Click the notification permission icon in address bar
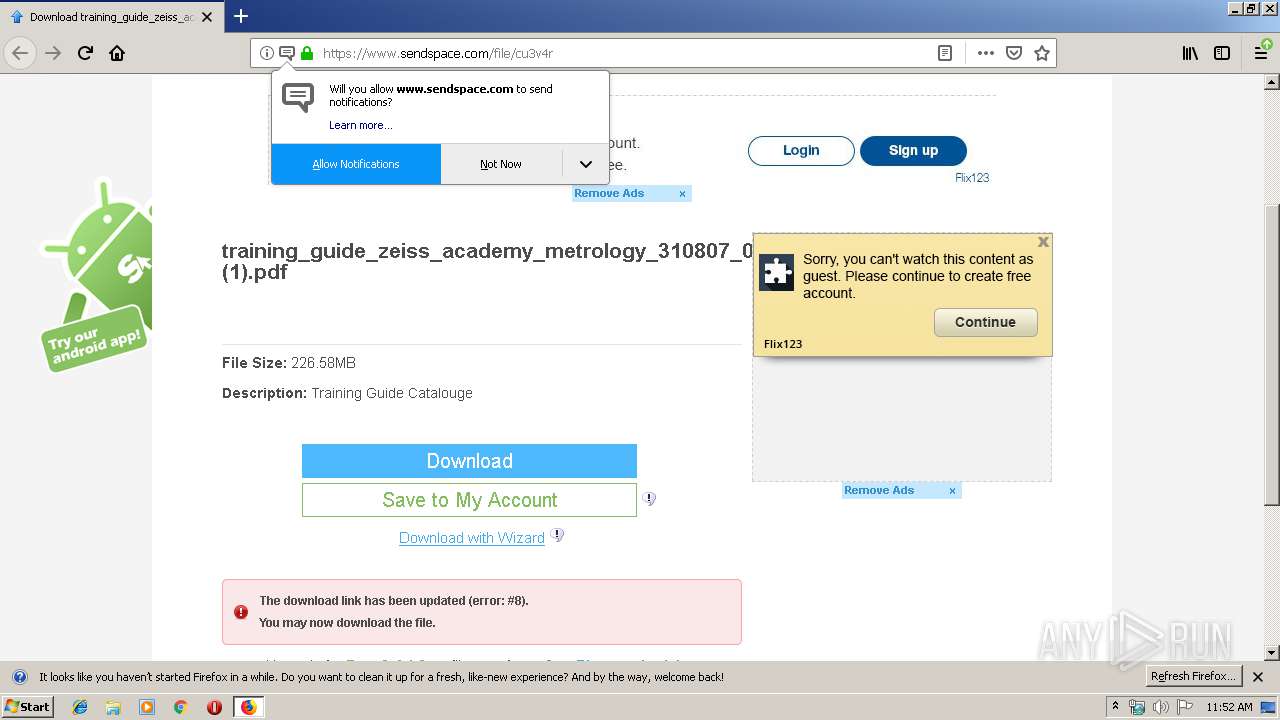The height and width of the screenshot is (720, 1280). (x=286, y=53)
